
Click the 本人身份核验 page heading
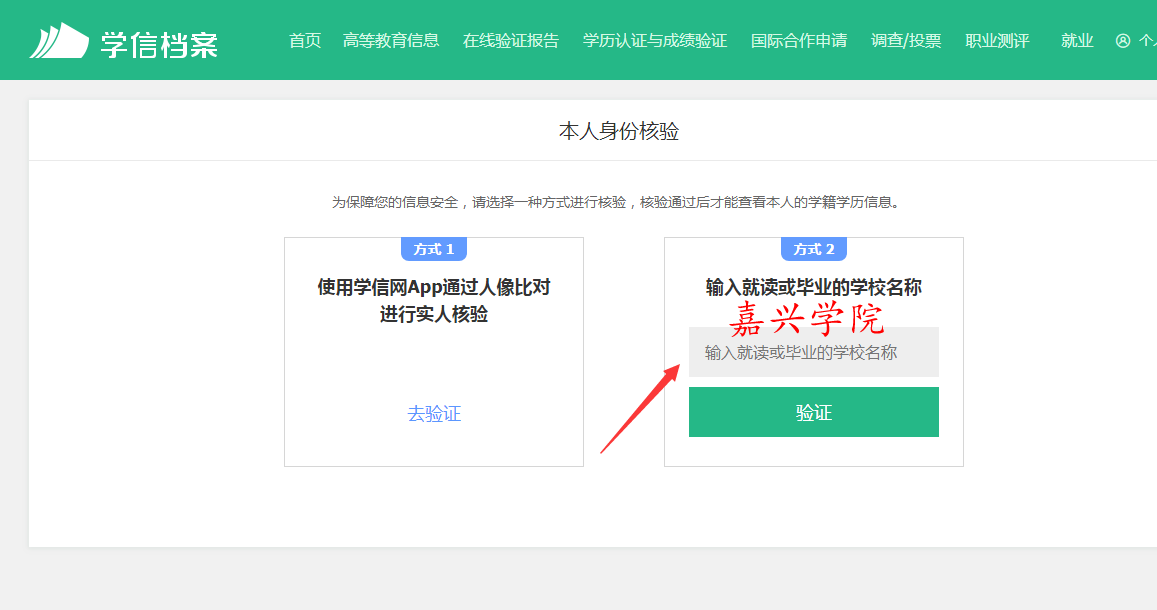[x=618, y=131]
